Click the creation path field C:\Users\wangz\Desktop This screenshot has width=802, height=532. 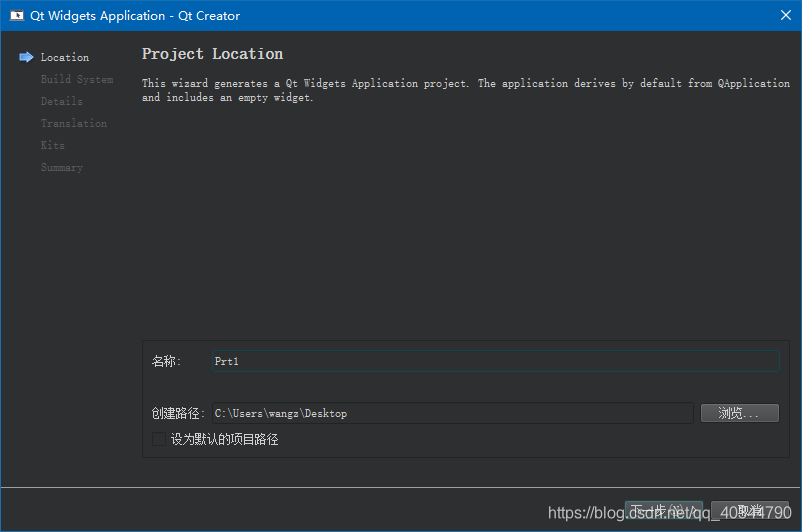pos(453,413)
